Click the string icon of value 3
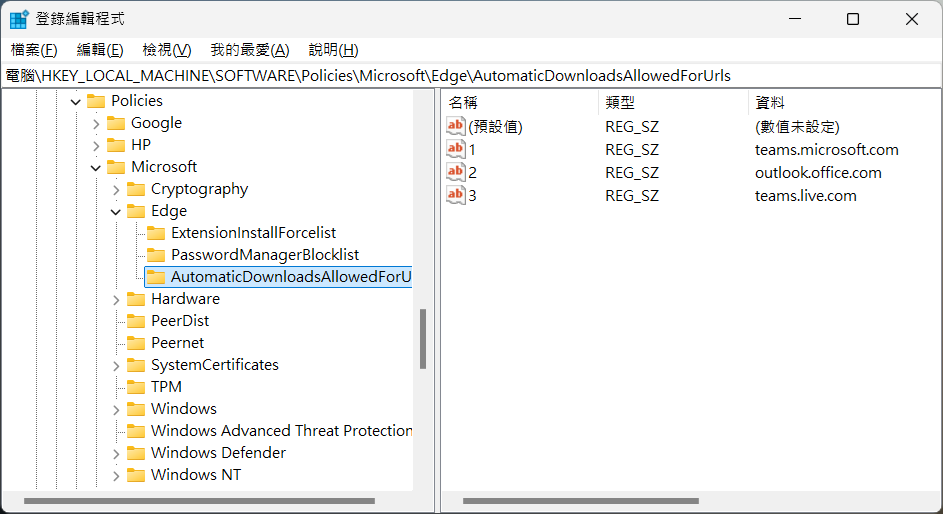This screenshot has height=514, width=943. tap(456, 195)
